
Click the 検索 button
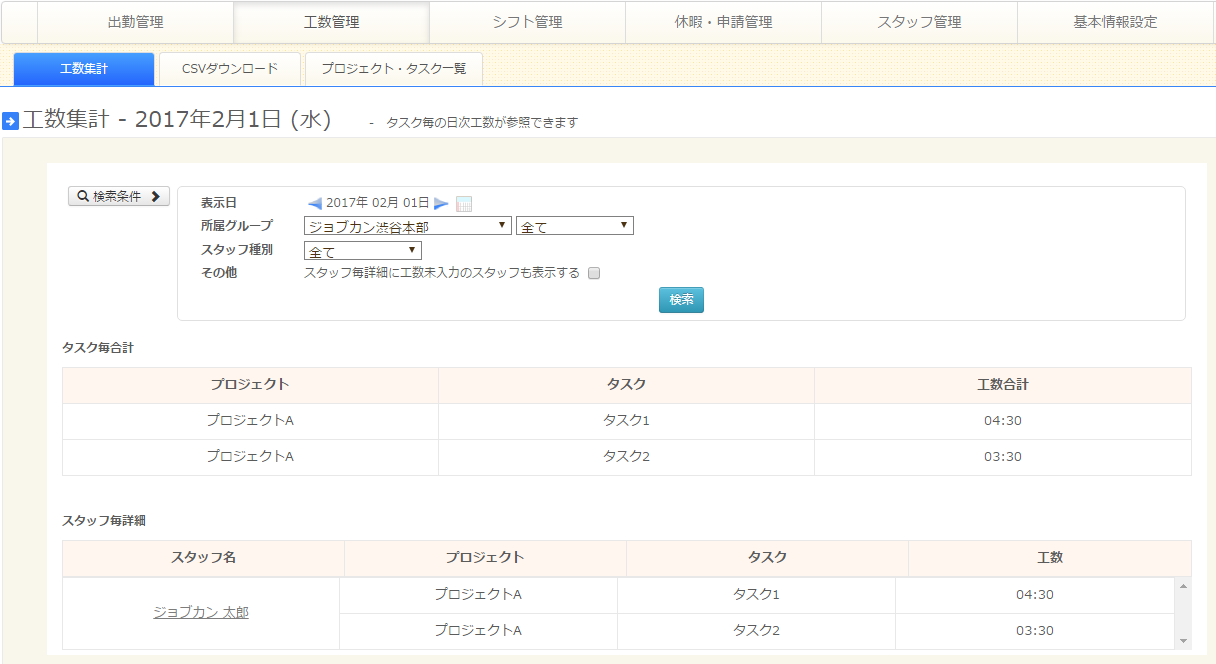tap(681, 300)
